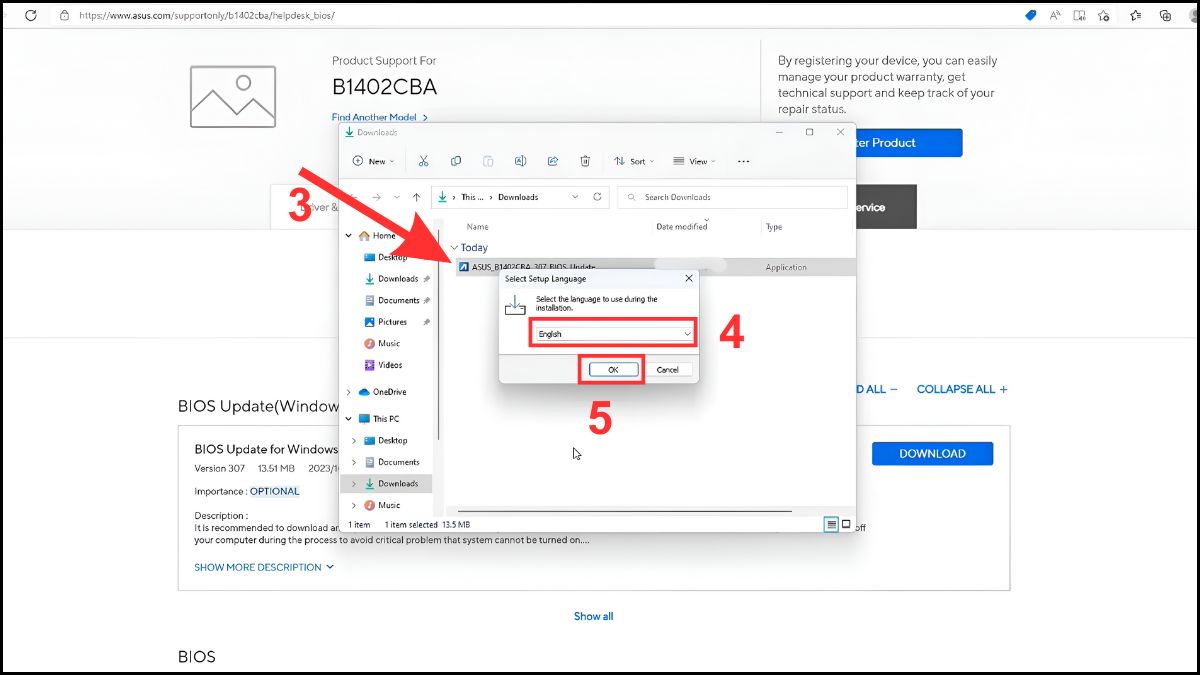Select pinned Downloads under Home

tap(391, 279)
